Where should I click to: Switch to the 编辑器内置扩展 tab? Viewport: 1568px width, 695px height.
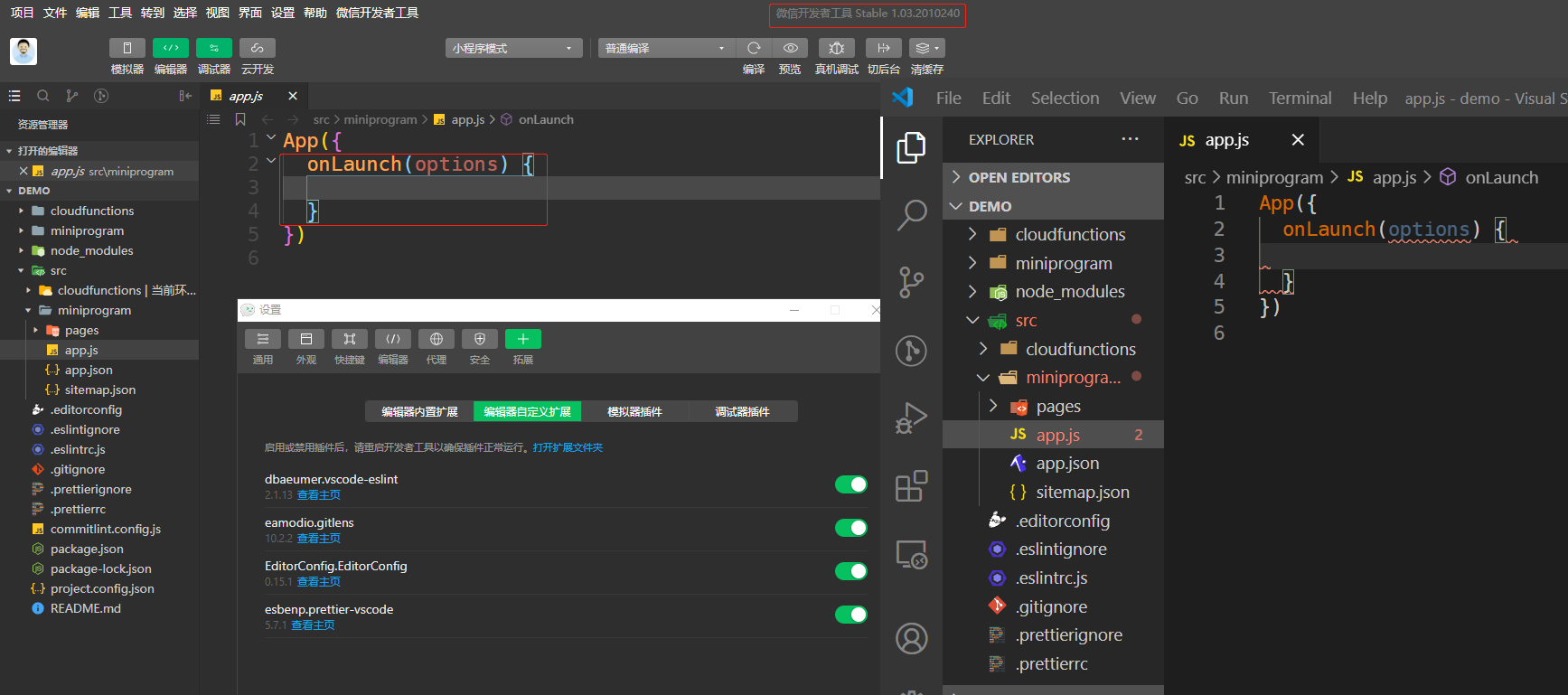(x=419, y=411)
